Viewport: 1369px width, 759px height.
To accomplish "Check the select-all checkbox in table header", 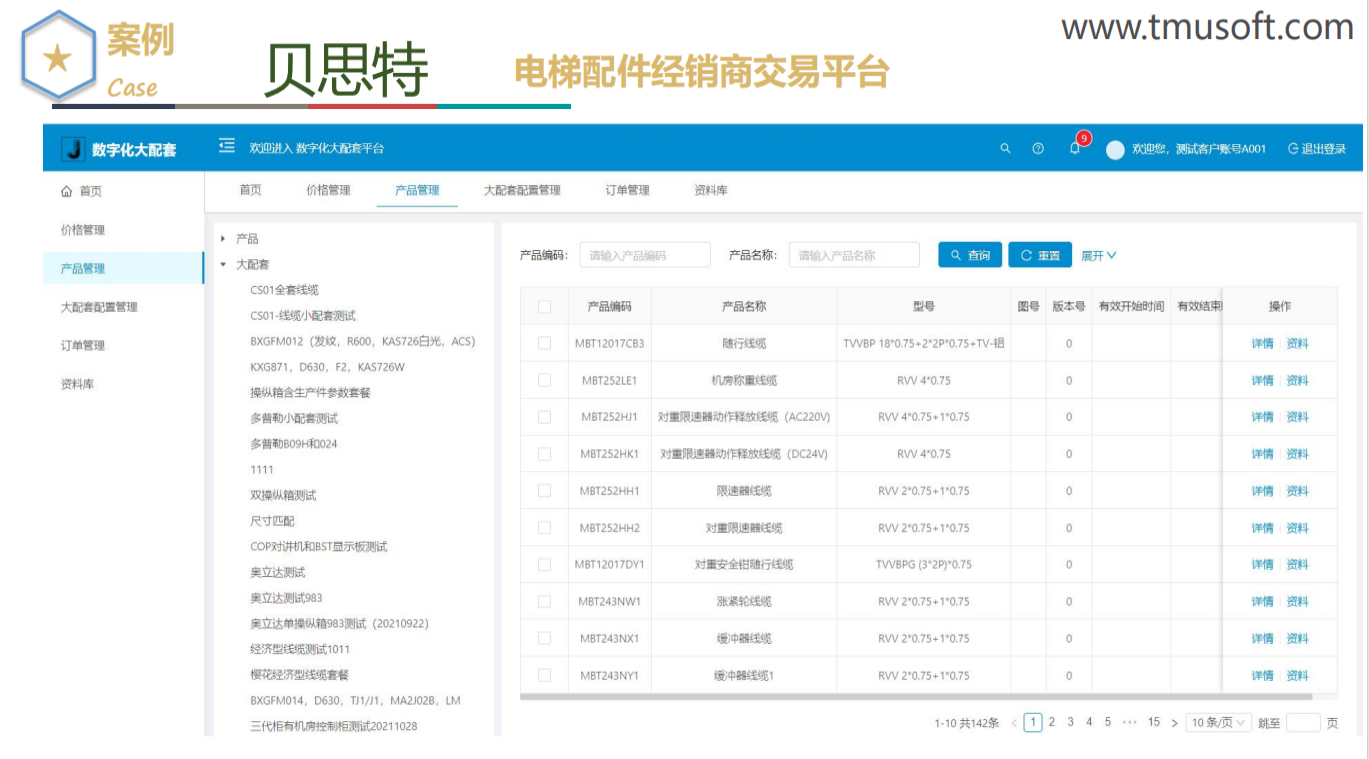I will pyautogui.click(x=545, y=306).
